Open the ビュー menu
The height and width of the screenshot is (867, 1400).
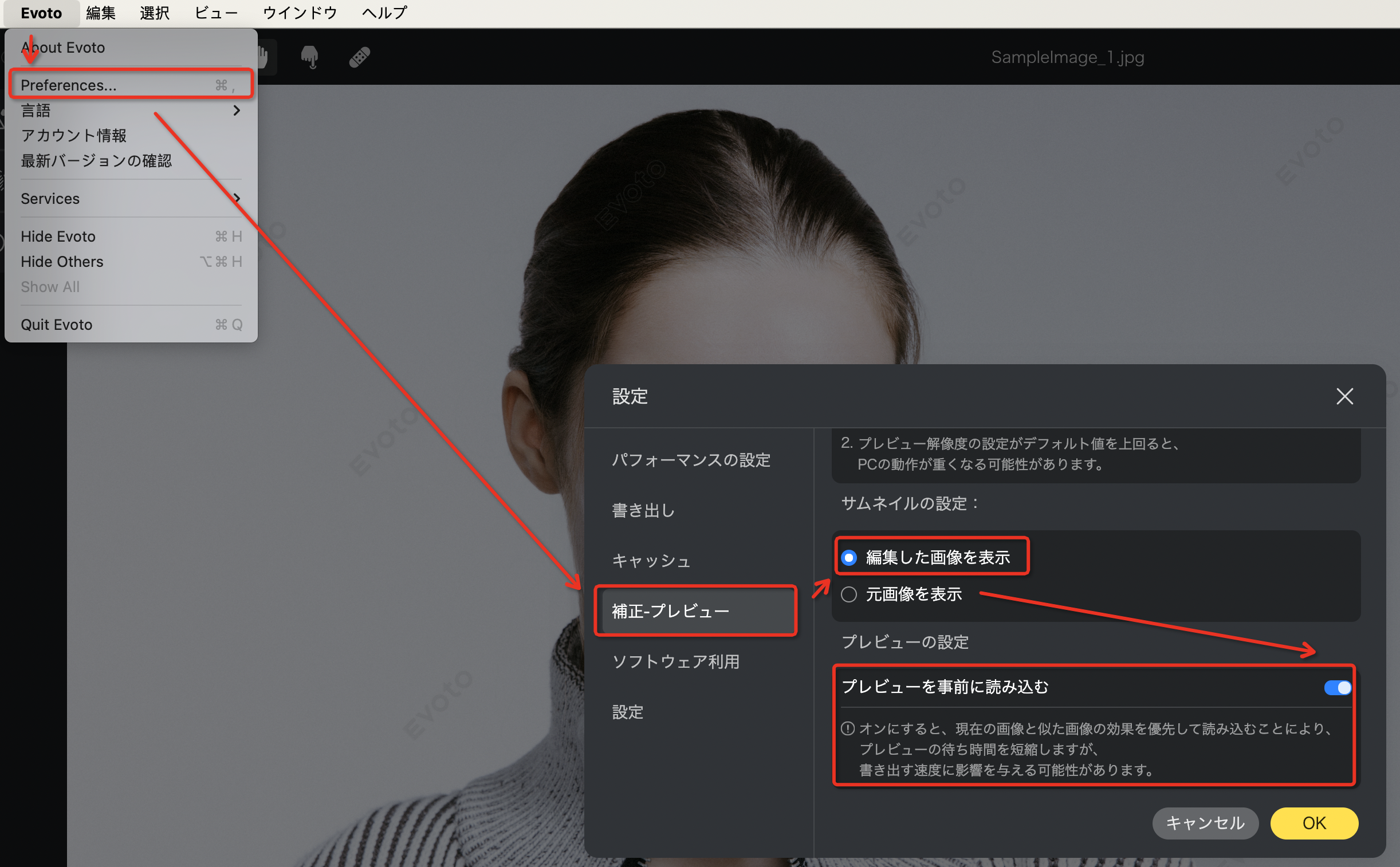point(215,13)
